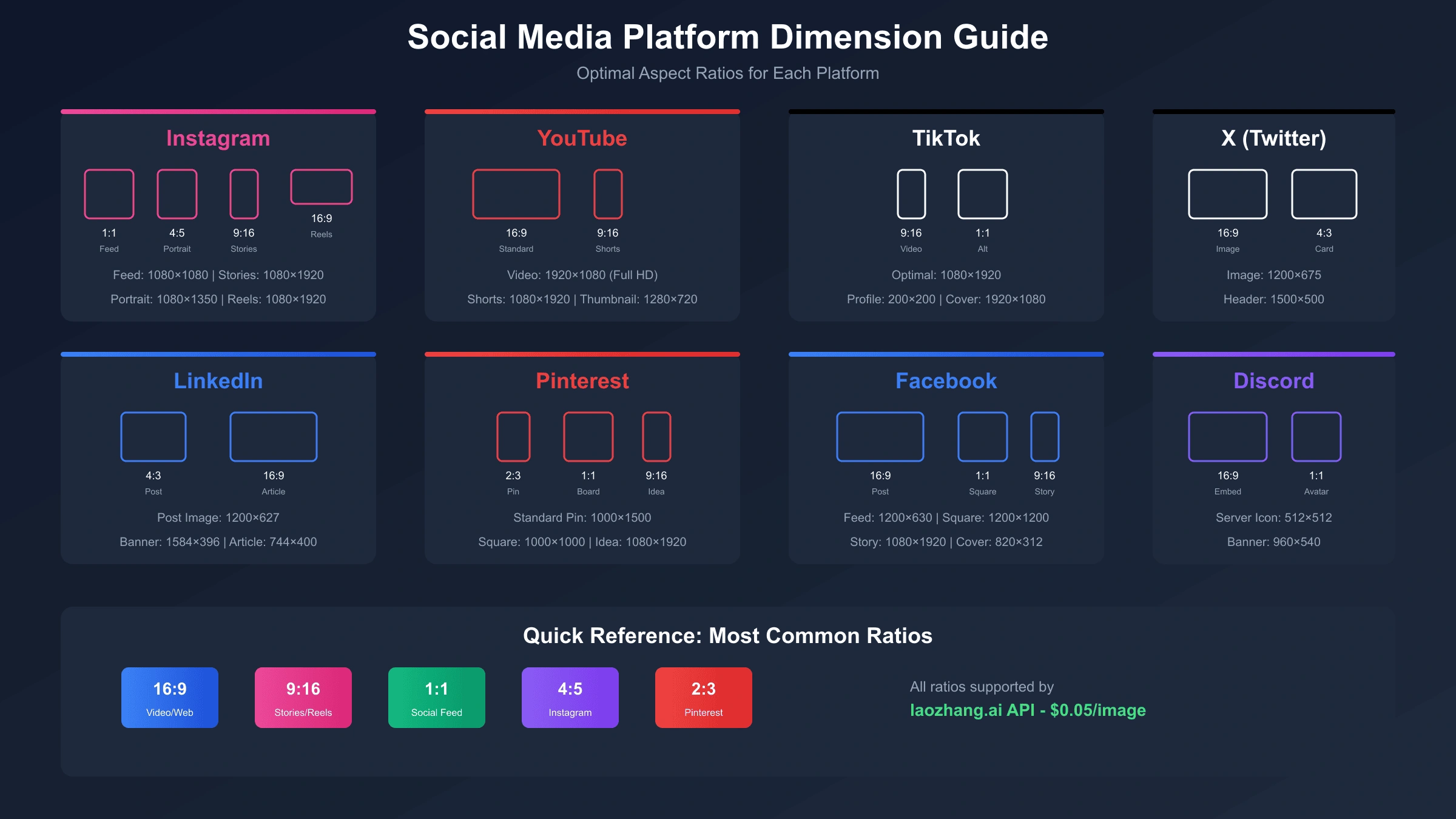Select text 'Banner: 960×540' in Discord

[1274, 542]
